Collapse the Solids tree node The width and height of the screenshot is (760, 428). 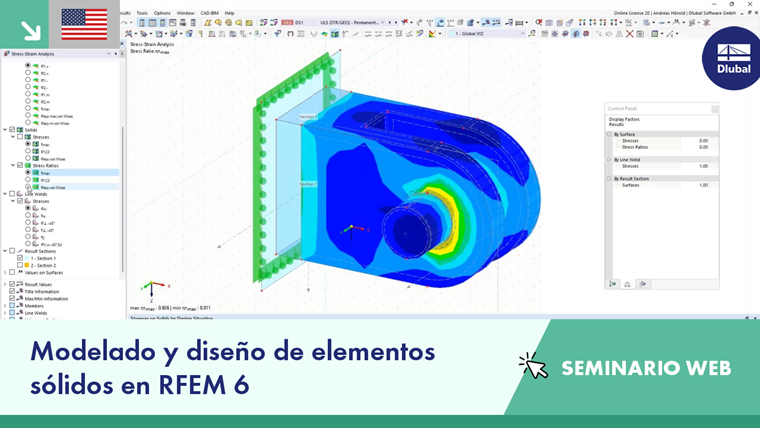coord(5,130)
